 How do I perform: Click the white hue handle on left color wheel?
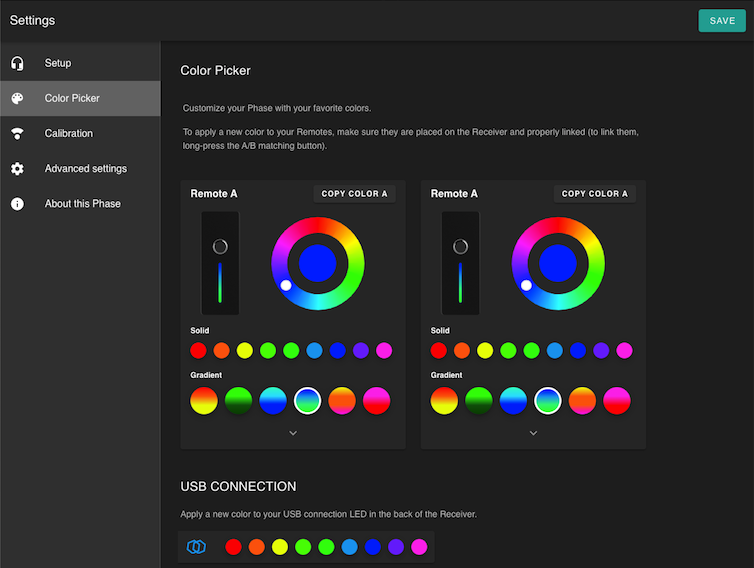click(x=286, y=286)
